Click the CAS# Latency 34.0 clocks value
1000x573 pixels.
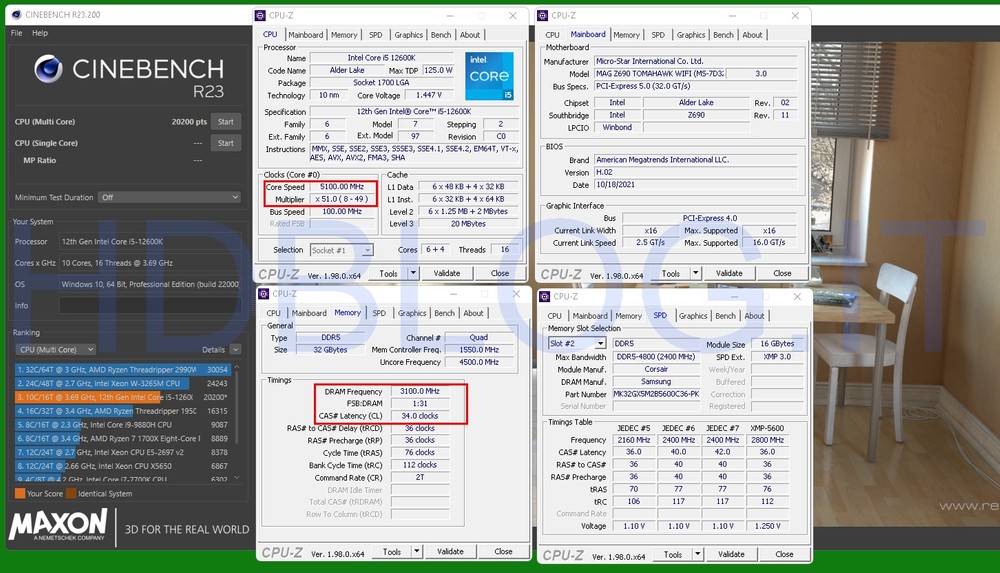coord(420,415)
